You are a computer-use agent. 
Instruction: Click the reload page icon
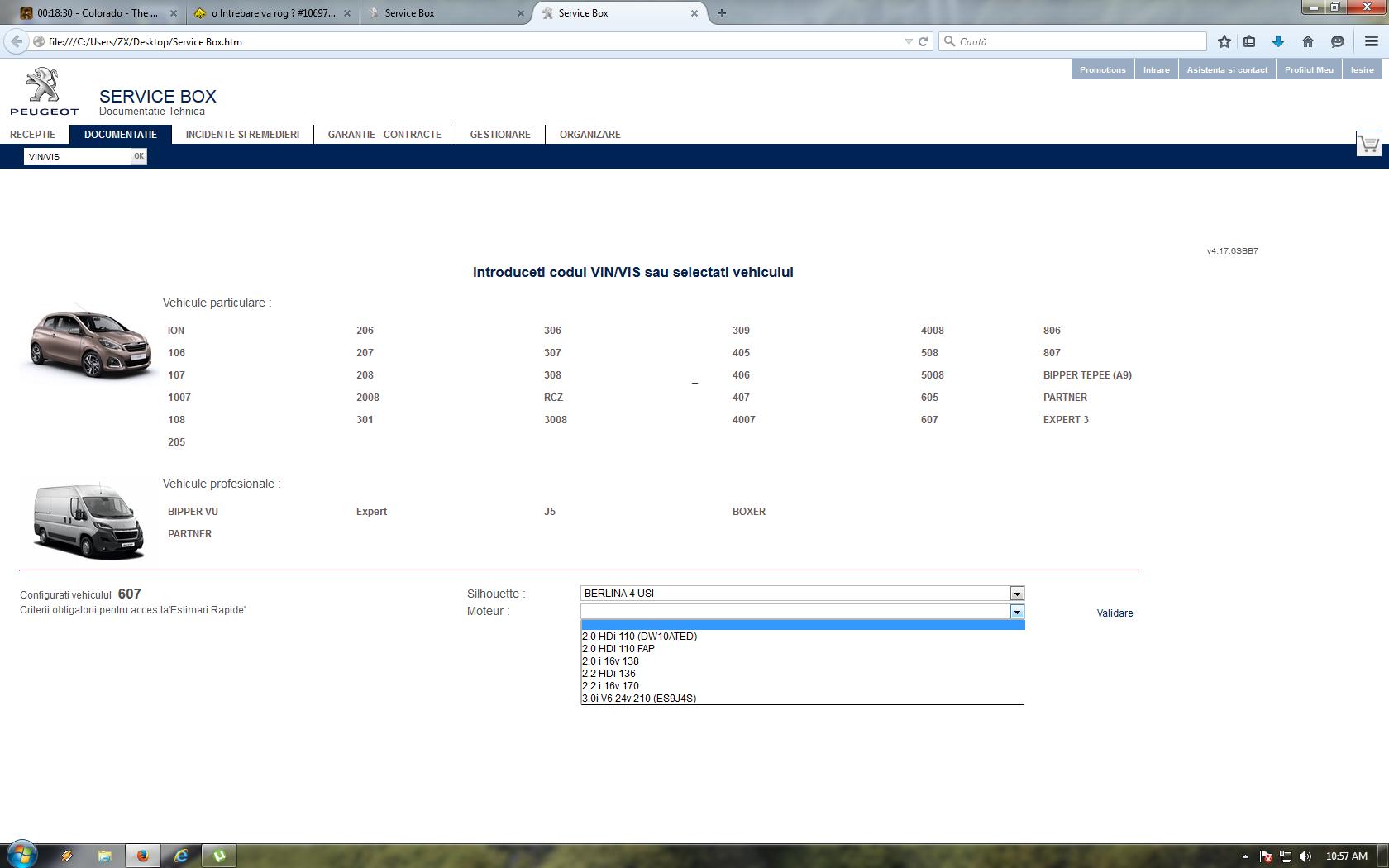(x=923, y=41)
